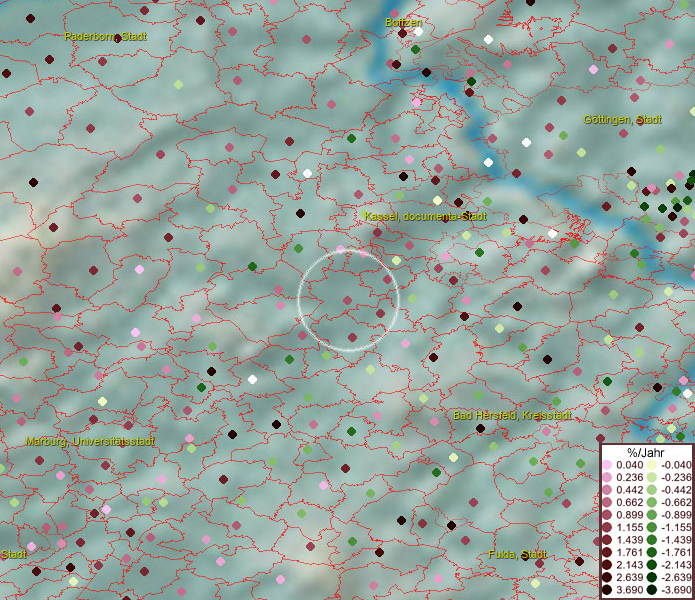Click legend value -1.761
695x600 pixels.
click(676, 552)
